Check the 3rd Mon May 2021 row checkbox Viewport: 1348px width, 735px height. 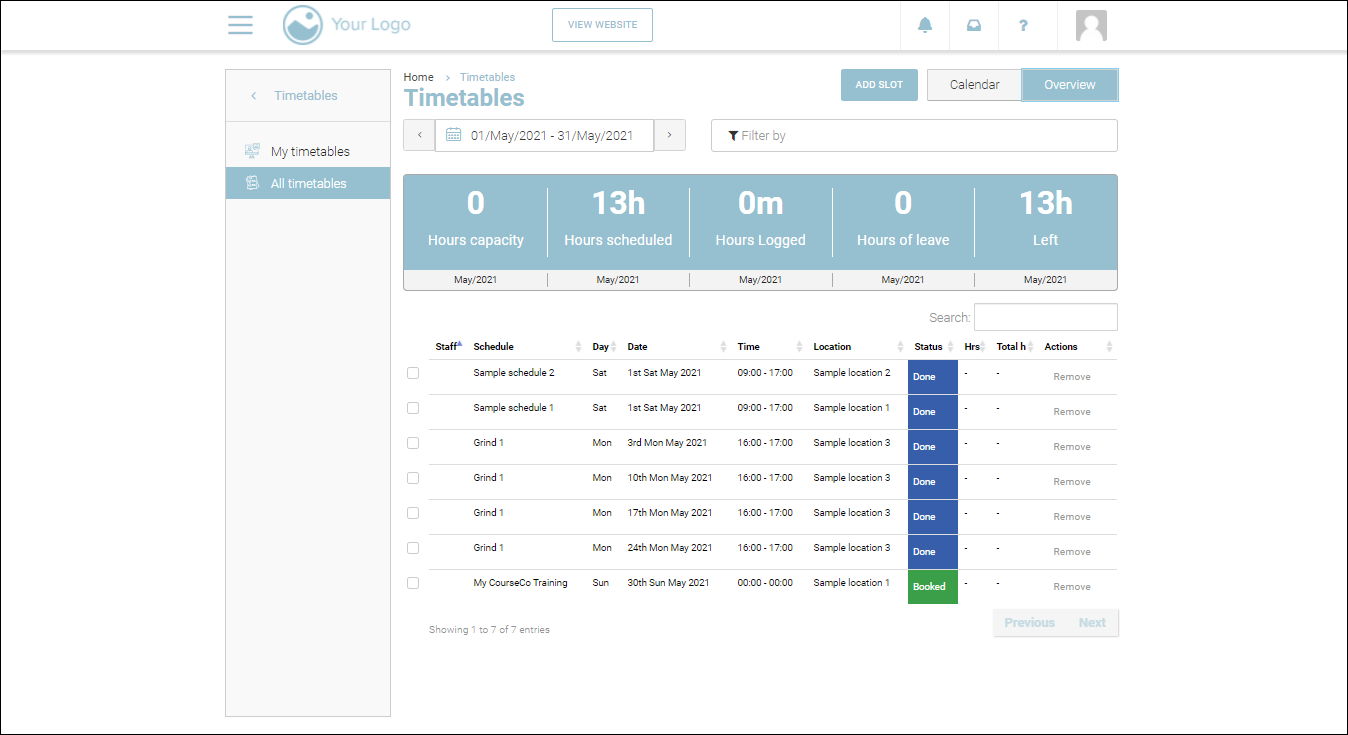(413, 443)
